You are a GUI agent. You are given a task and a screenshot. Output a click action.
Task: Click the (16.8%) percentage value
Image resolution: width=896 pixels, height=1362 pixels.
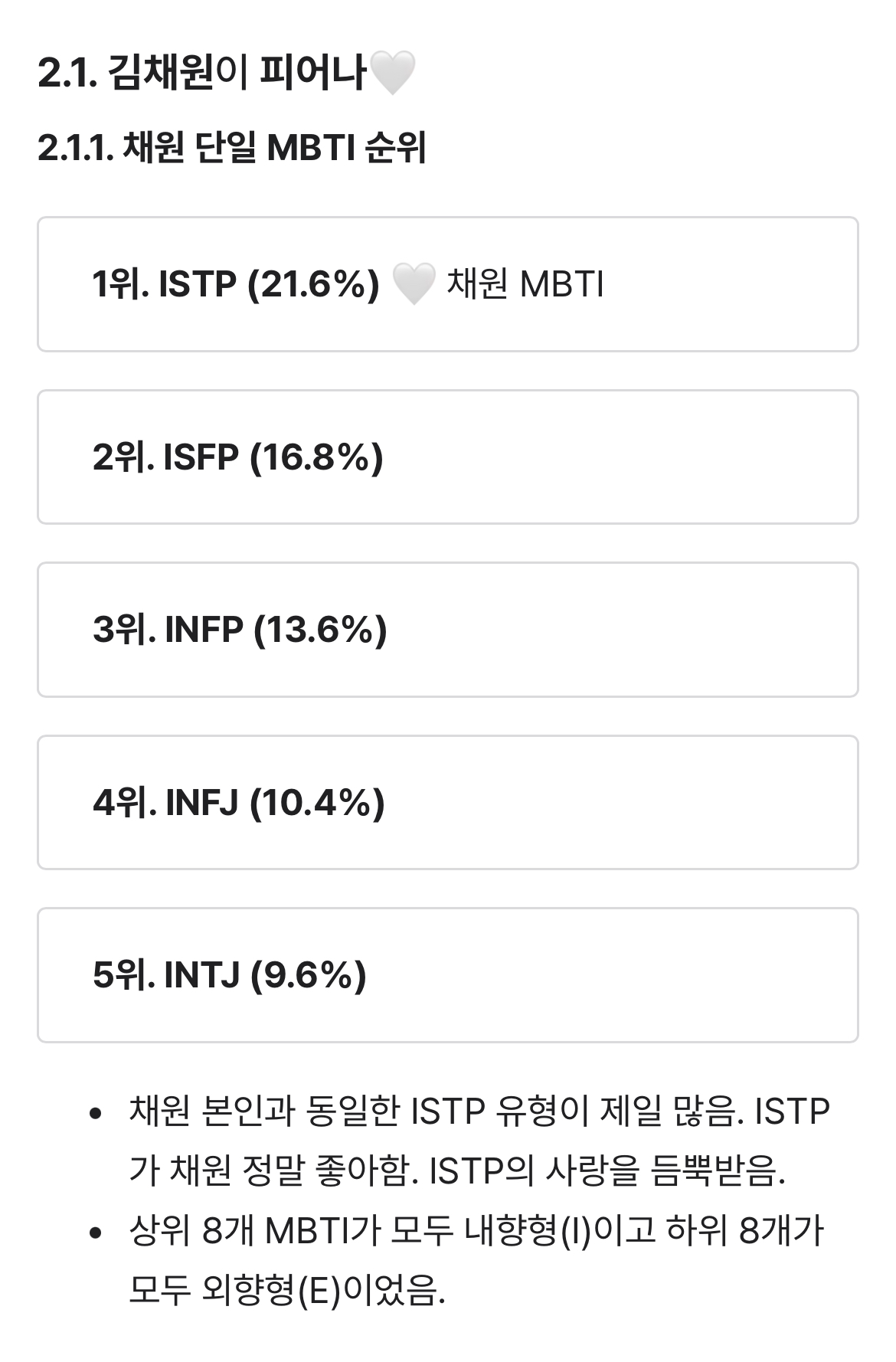[316, 457]
